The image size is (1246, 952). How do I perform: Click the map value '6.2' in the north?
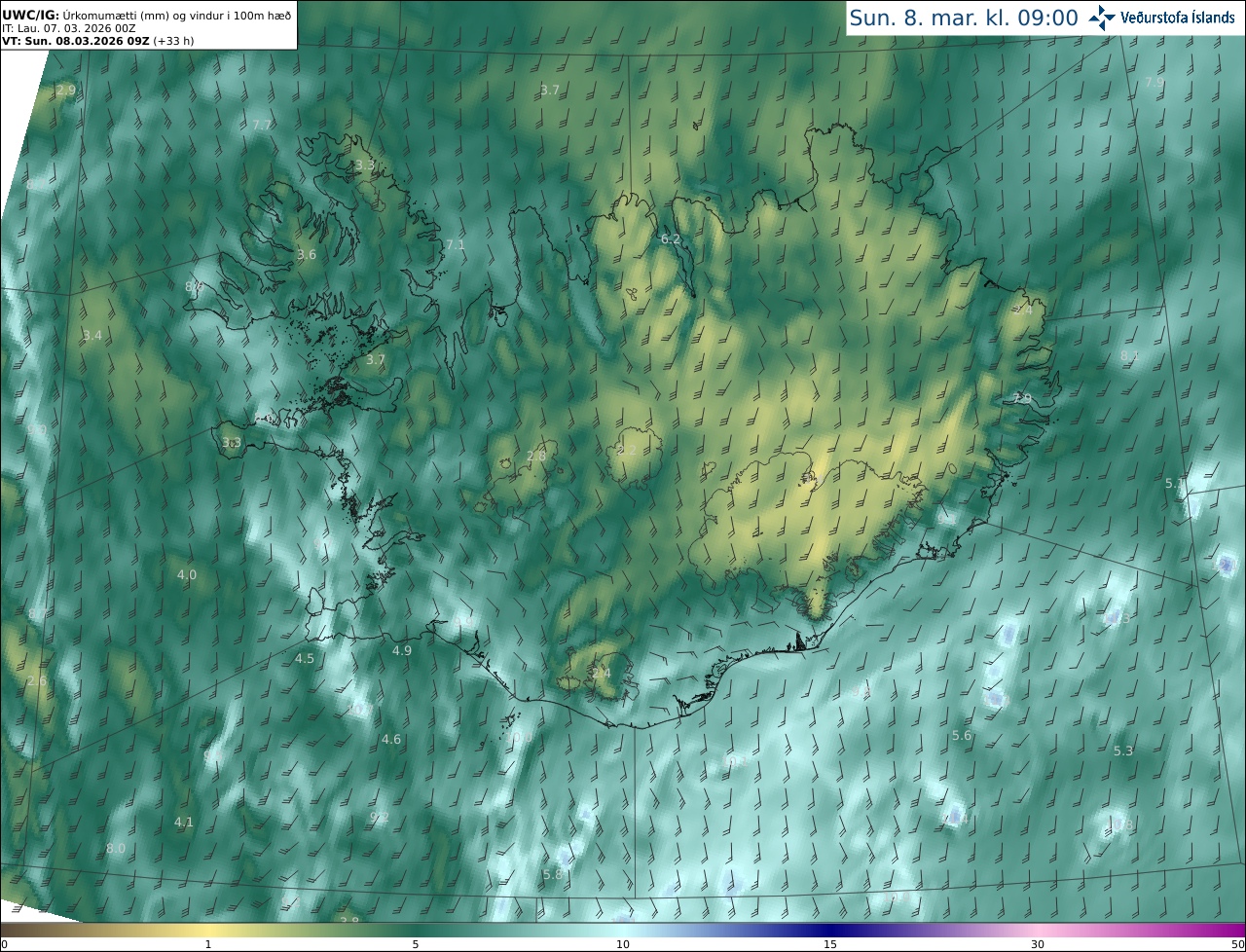point(671,238)
